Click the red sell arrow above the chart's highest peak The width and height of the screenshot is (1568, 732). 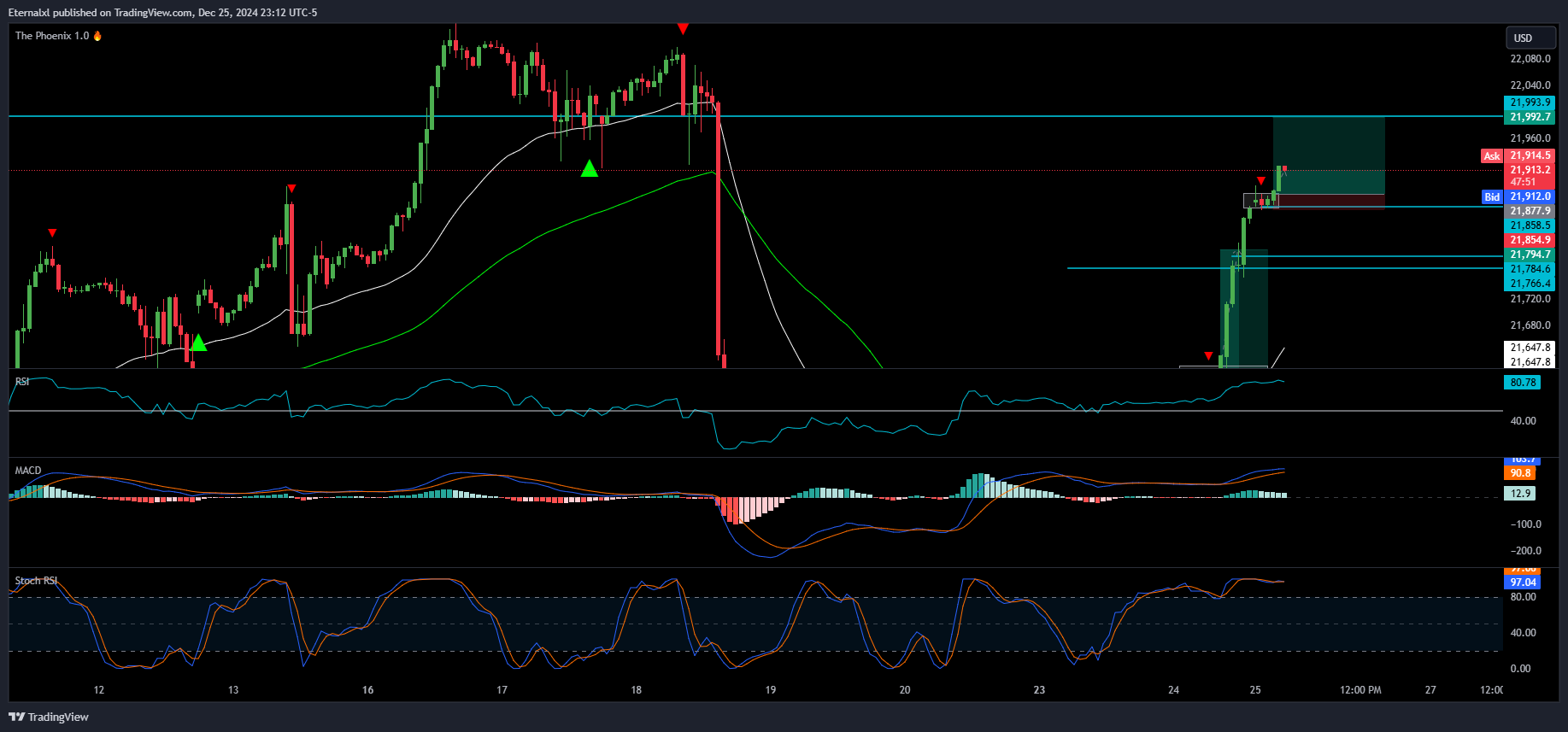point(683,29)
